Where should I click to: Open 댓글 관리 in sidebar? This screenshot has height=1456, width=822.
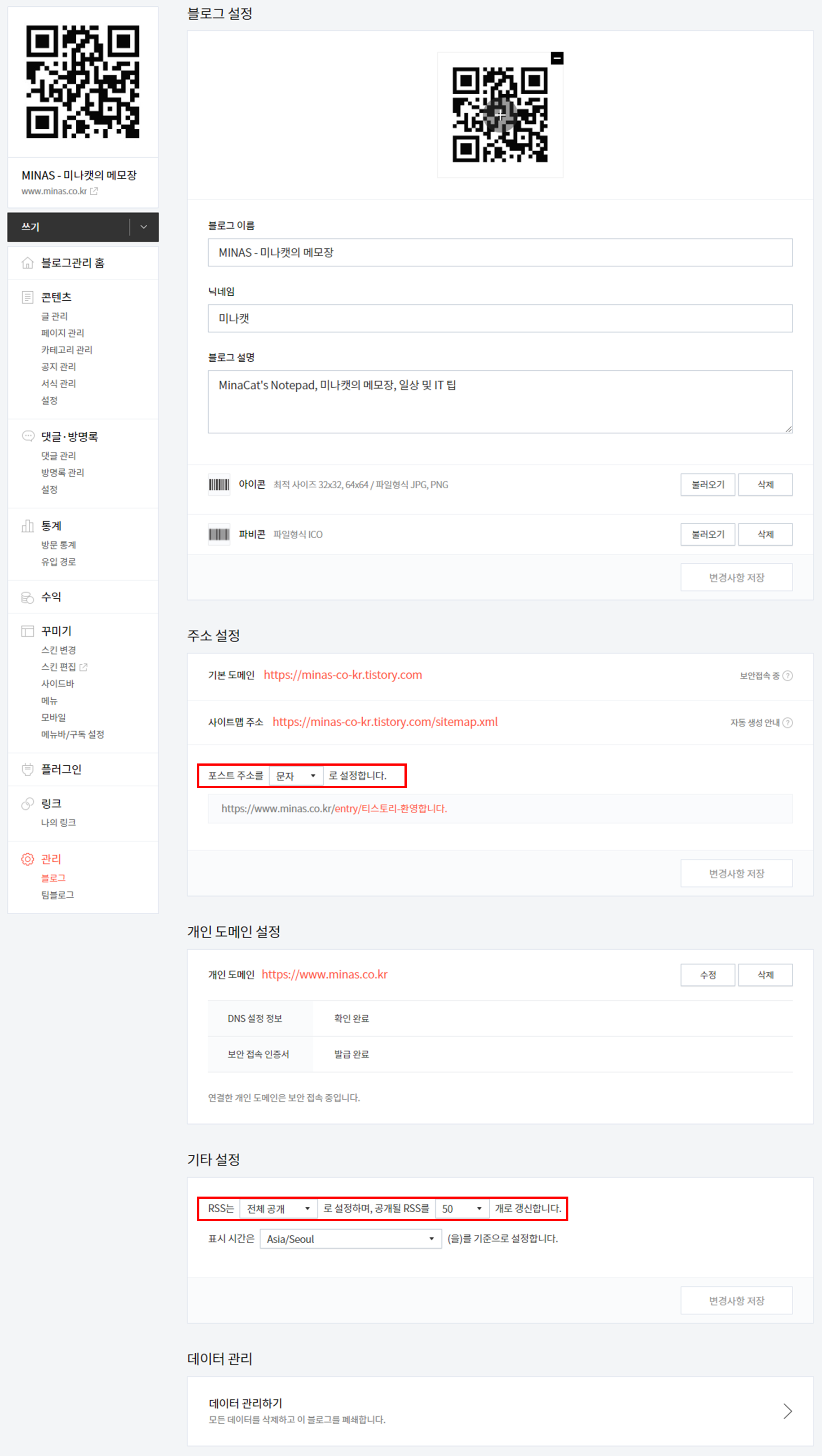pyautogui.click(x=58, y=456)
